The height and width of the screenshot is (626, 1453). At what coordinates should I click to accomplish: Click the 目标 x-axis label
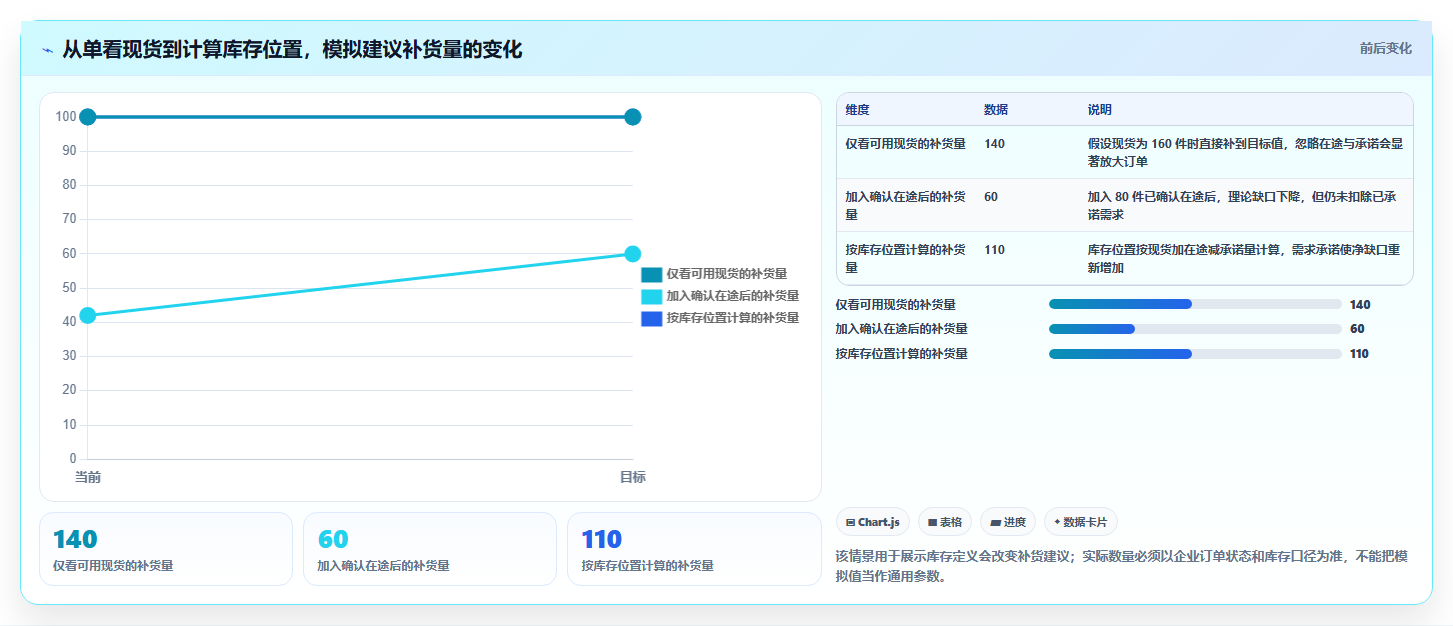point(632,477)
